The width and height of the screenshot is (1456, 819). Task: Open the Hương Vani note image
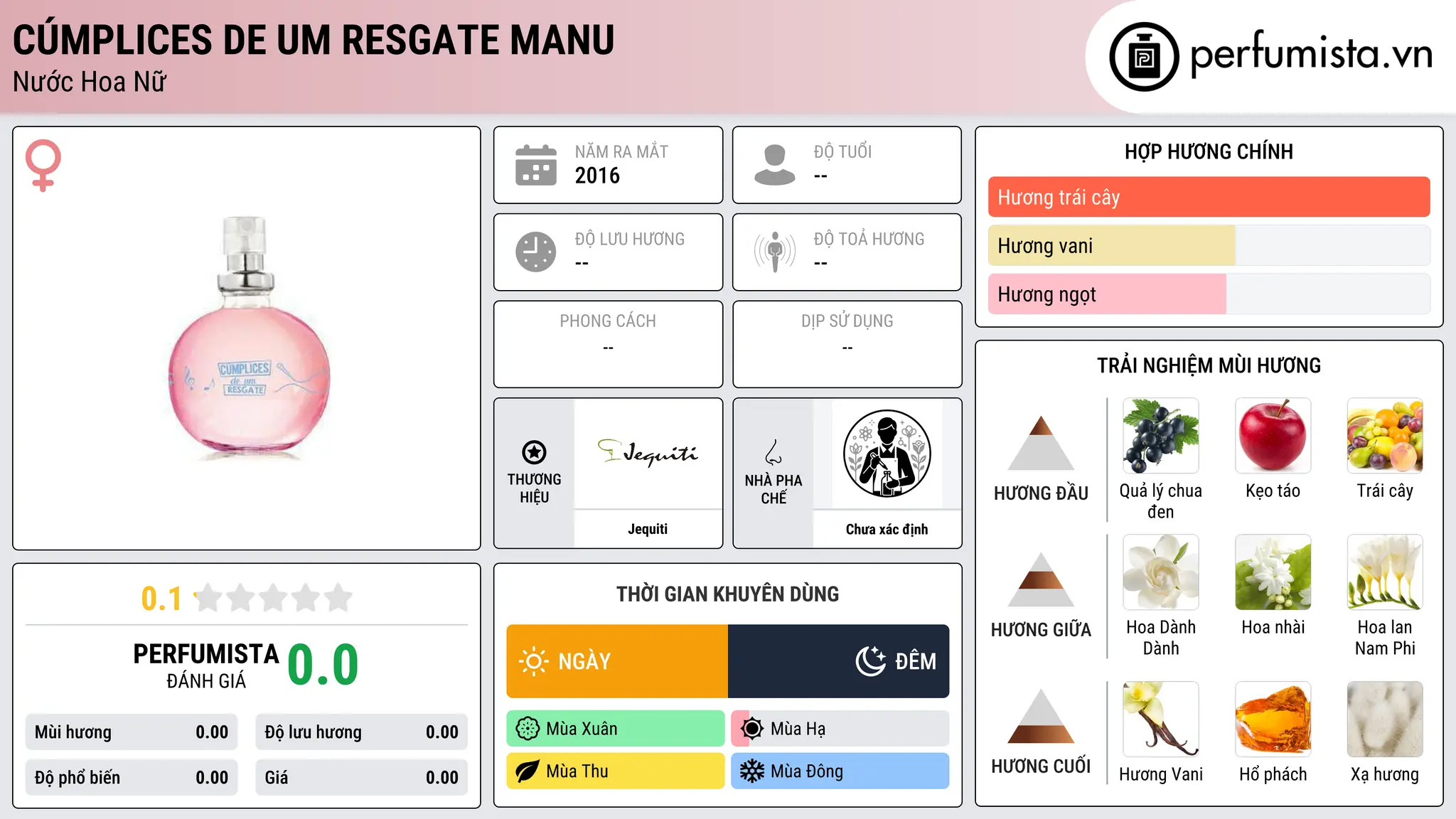click(1161, 719)
